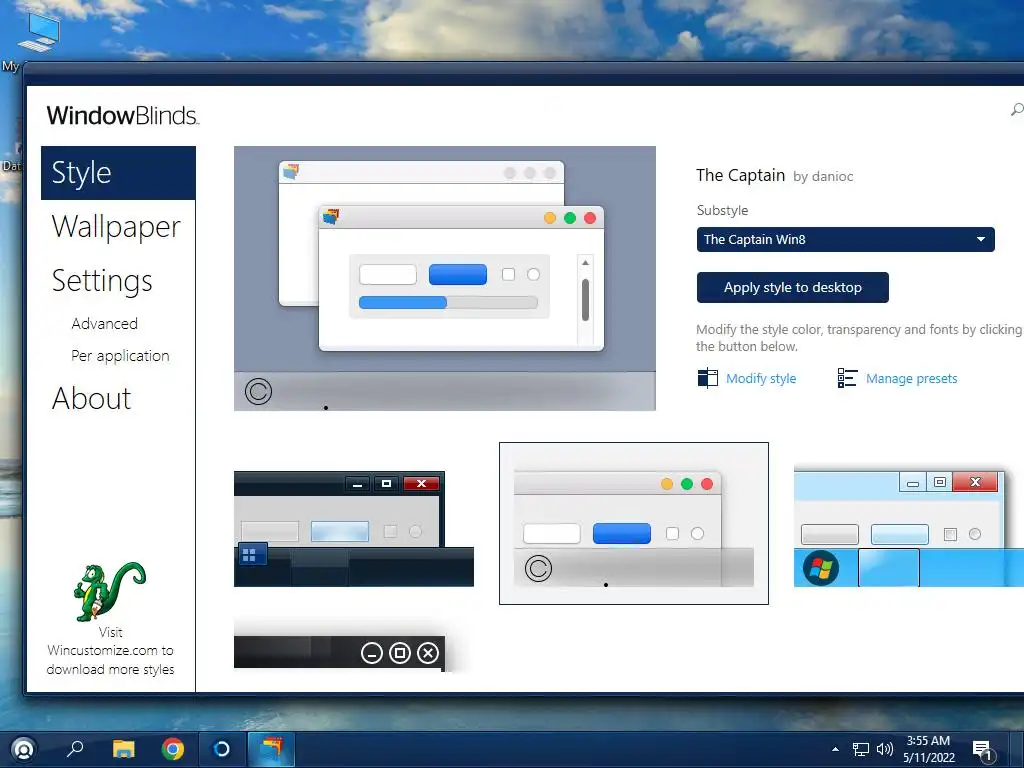This screenshot has width=1024, height=768.
Task: Go to the About section
Action: pyautogui.click(x=91, y=398)
